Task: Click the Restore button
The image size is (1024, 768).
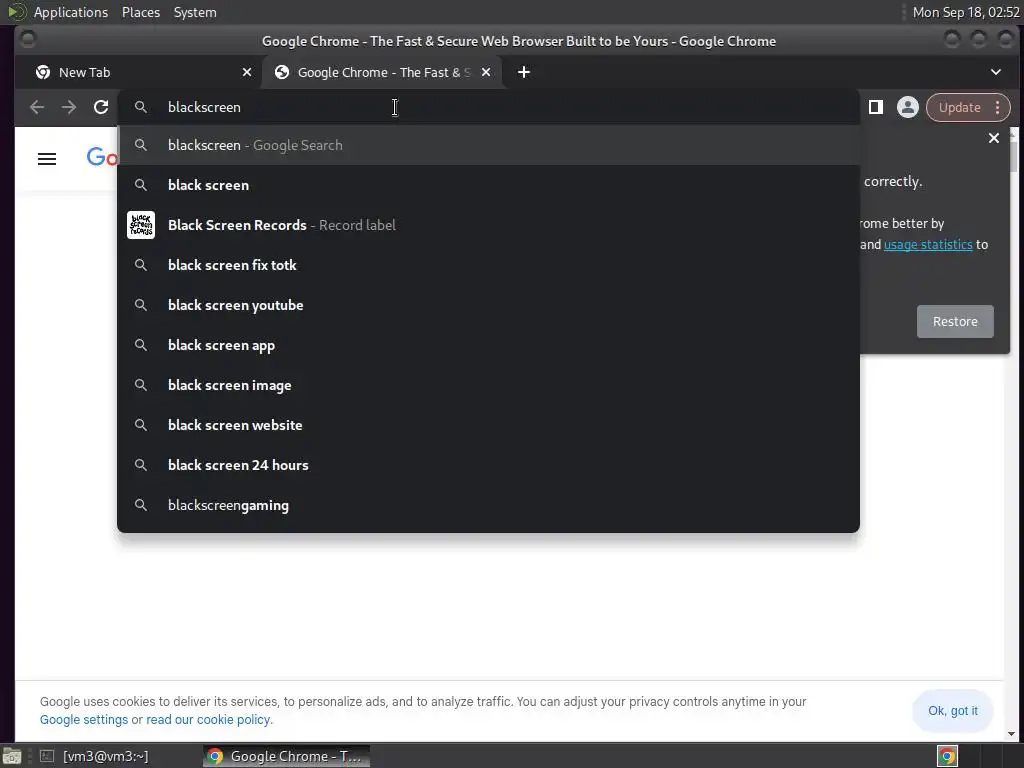Action: coord(955,321)
